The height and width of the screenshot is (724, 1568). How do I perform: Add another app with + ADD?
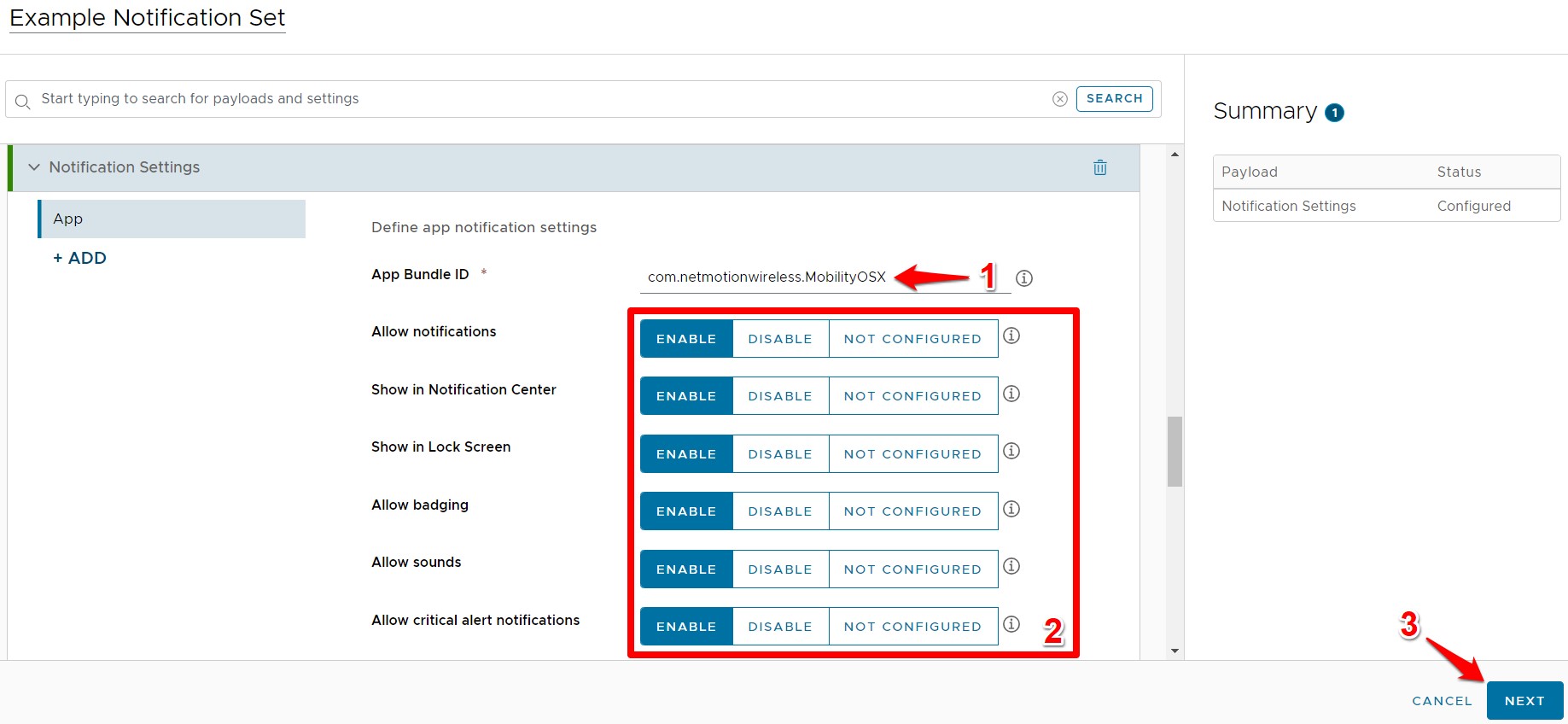79,258
